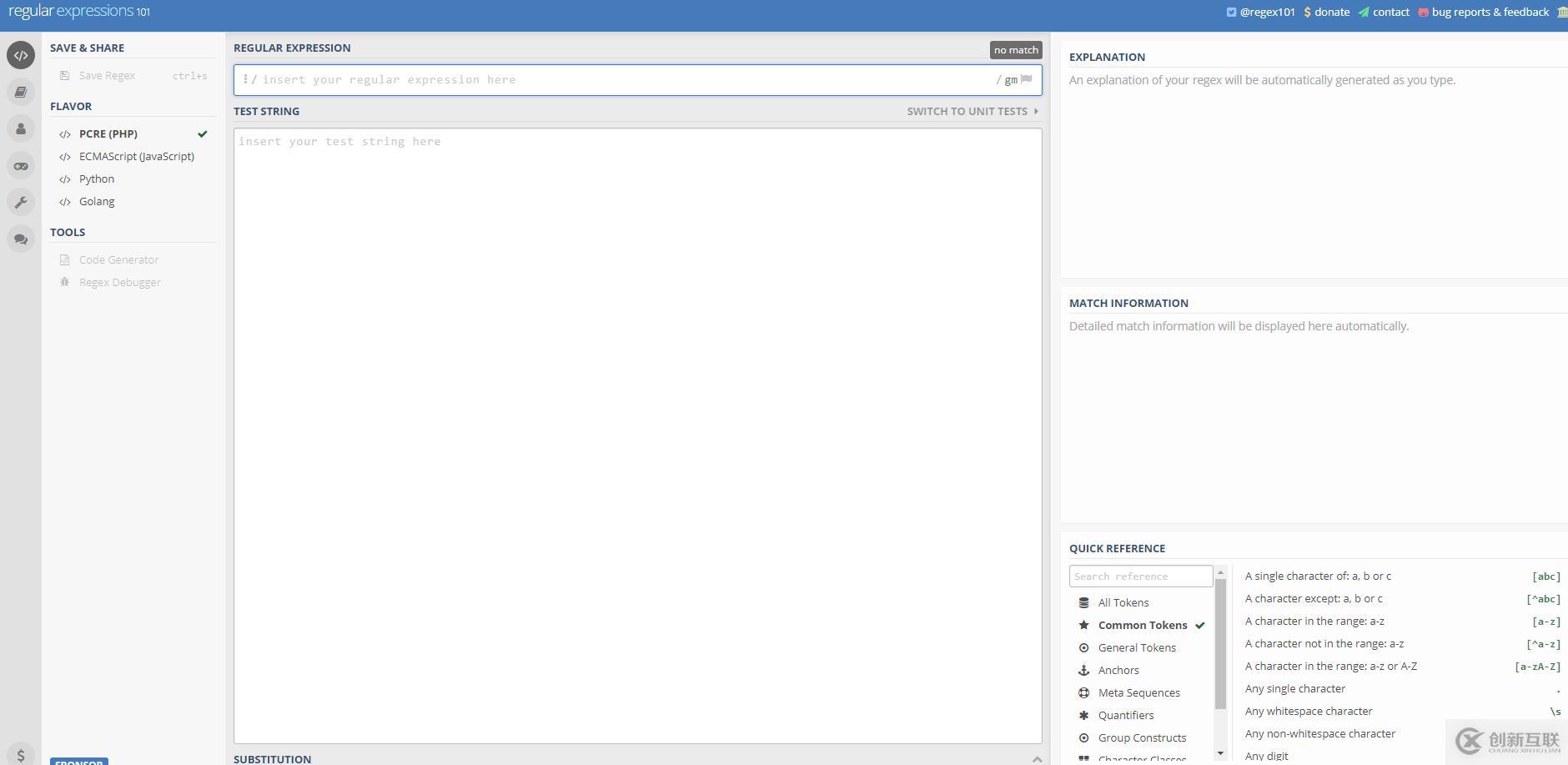Viewport: 1568px width, 765px height.
Task: Open the account user icon
Action: click(21, 128)
